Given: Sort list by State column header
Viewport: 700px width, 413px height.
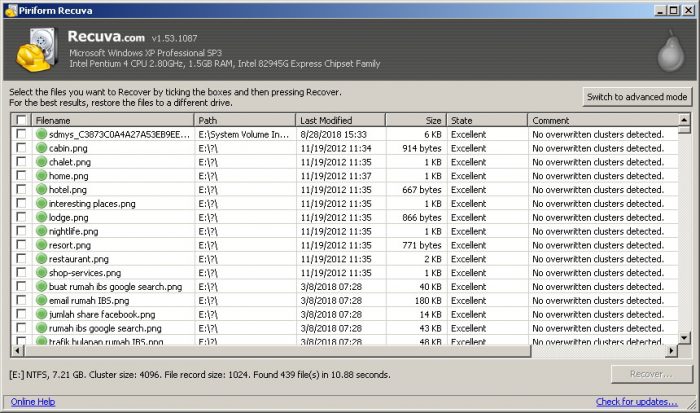Looking at the screenshot, I should point(488,120).
